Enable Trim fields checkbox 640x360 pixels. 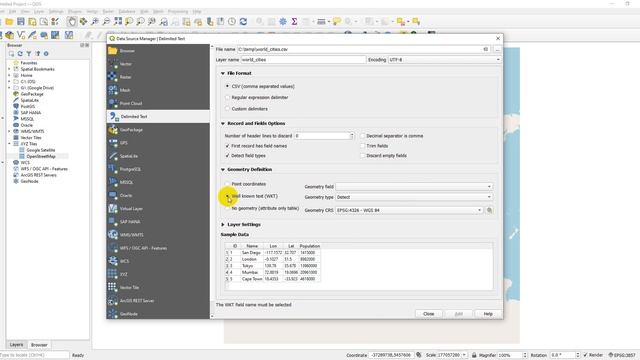362,146
